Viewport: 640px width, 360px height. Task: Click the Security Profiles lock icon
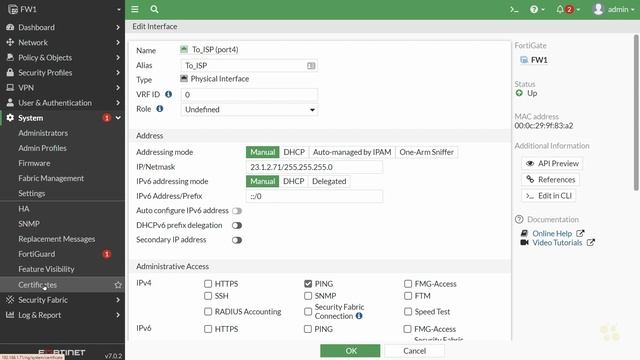(x=10, y=73)
